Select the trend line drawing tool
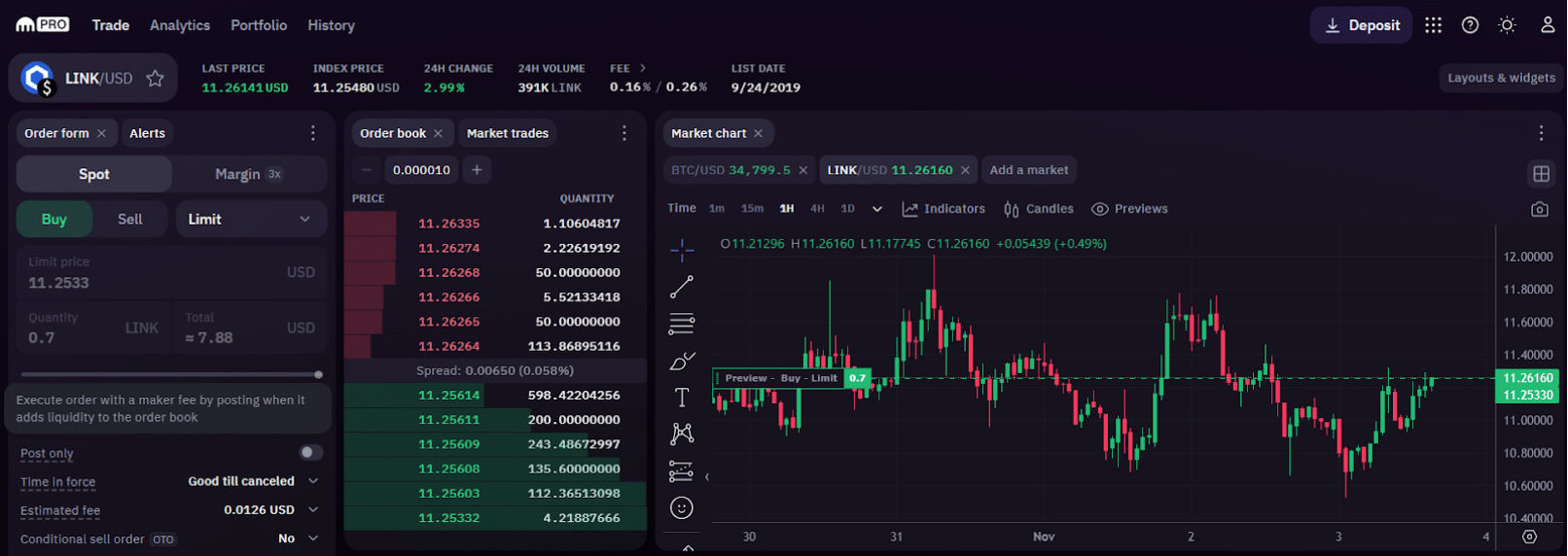Viewport: 1568px width, 556px height. [682, 287]
